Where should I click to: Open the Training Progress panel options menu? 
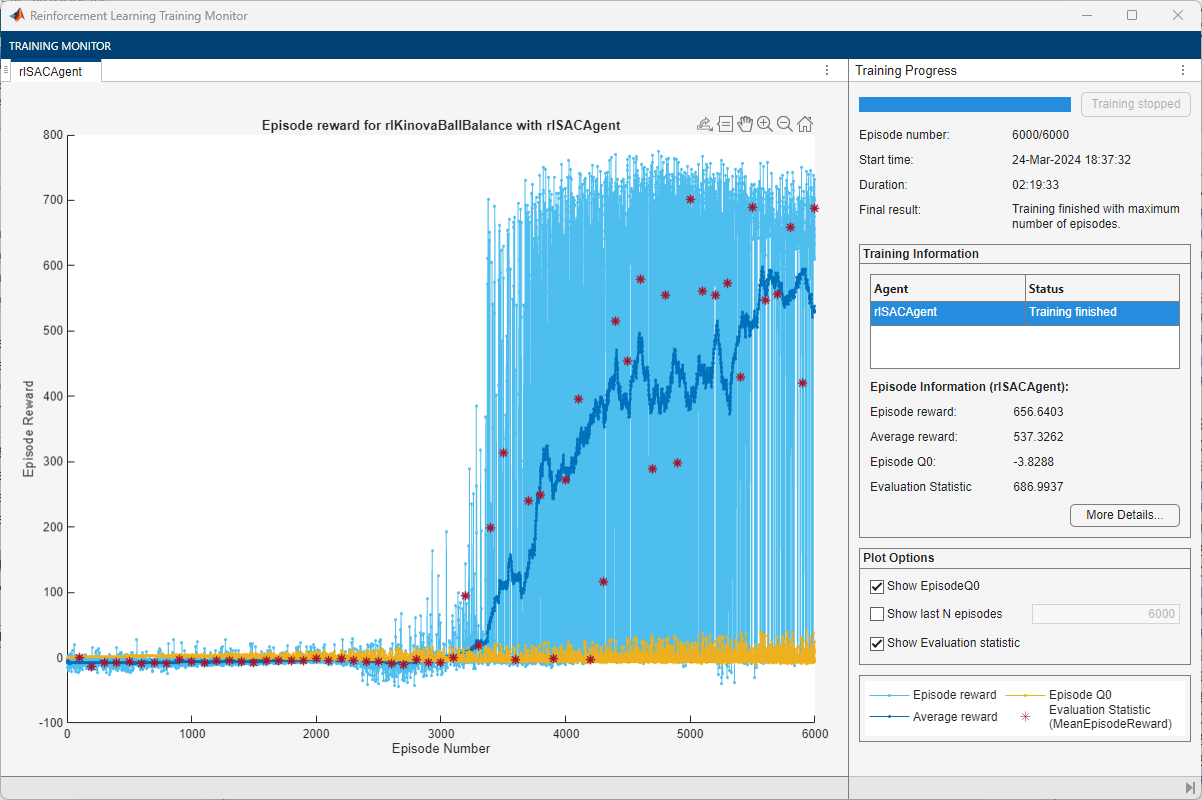pyautogui.click(x=1183, y=71)
